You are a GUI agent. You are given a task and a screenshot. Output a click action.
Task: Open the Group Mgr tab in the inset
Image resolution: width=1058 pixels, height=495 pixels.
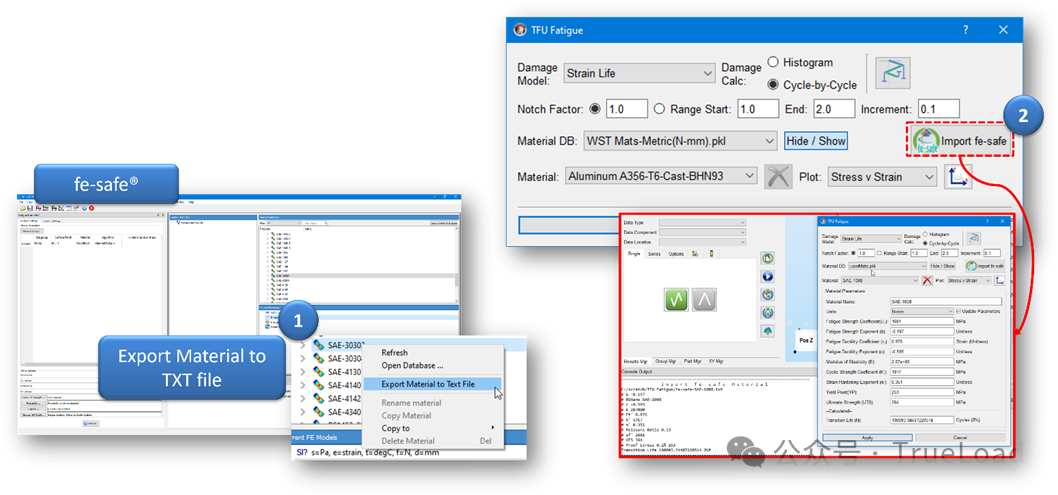(x=665, y=361)
